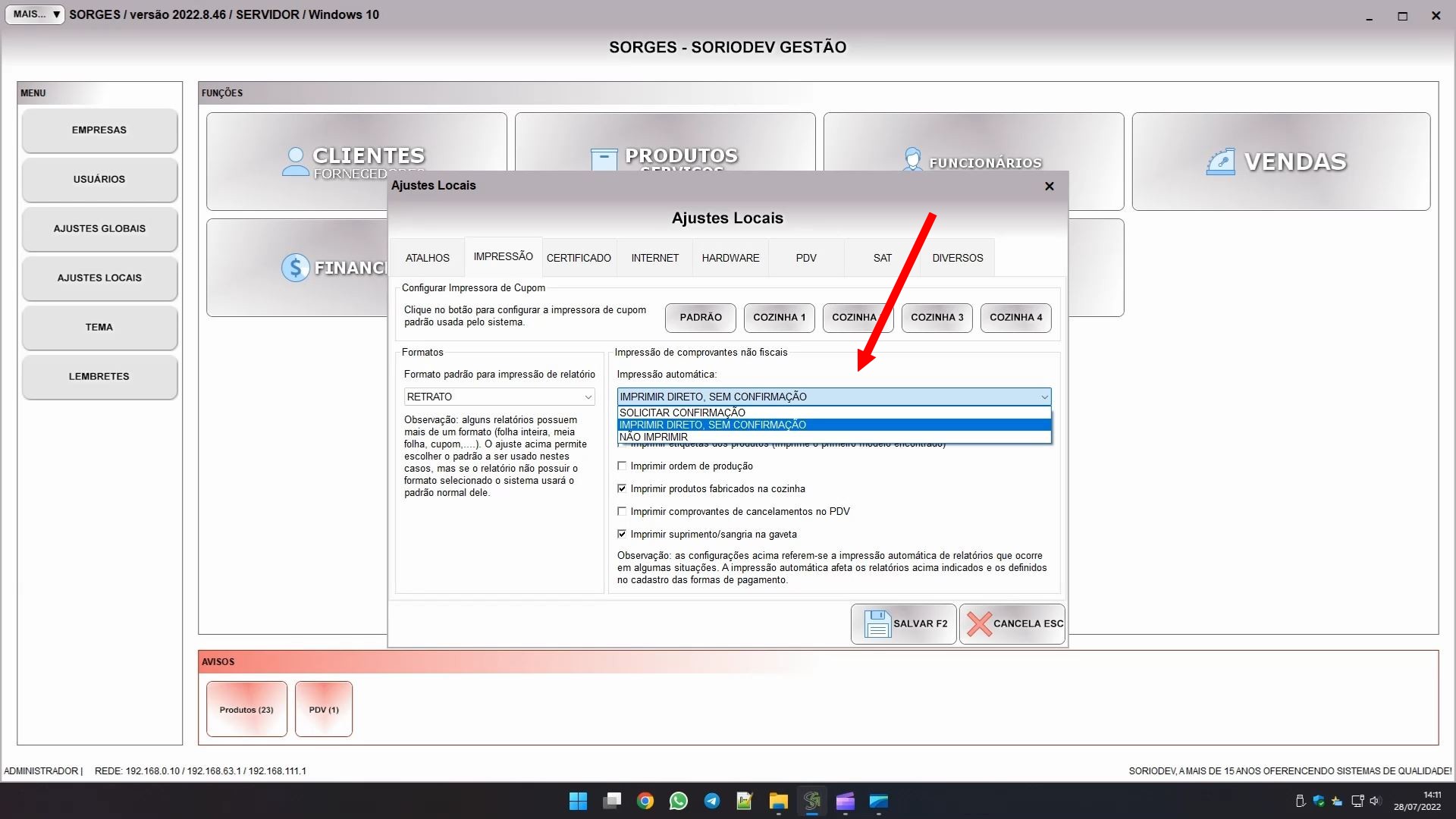Screen dimensions: 1456x819
Task: Click the Salvar floppy disk icon
Action: [877, 624]
